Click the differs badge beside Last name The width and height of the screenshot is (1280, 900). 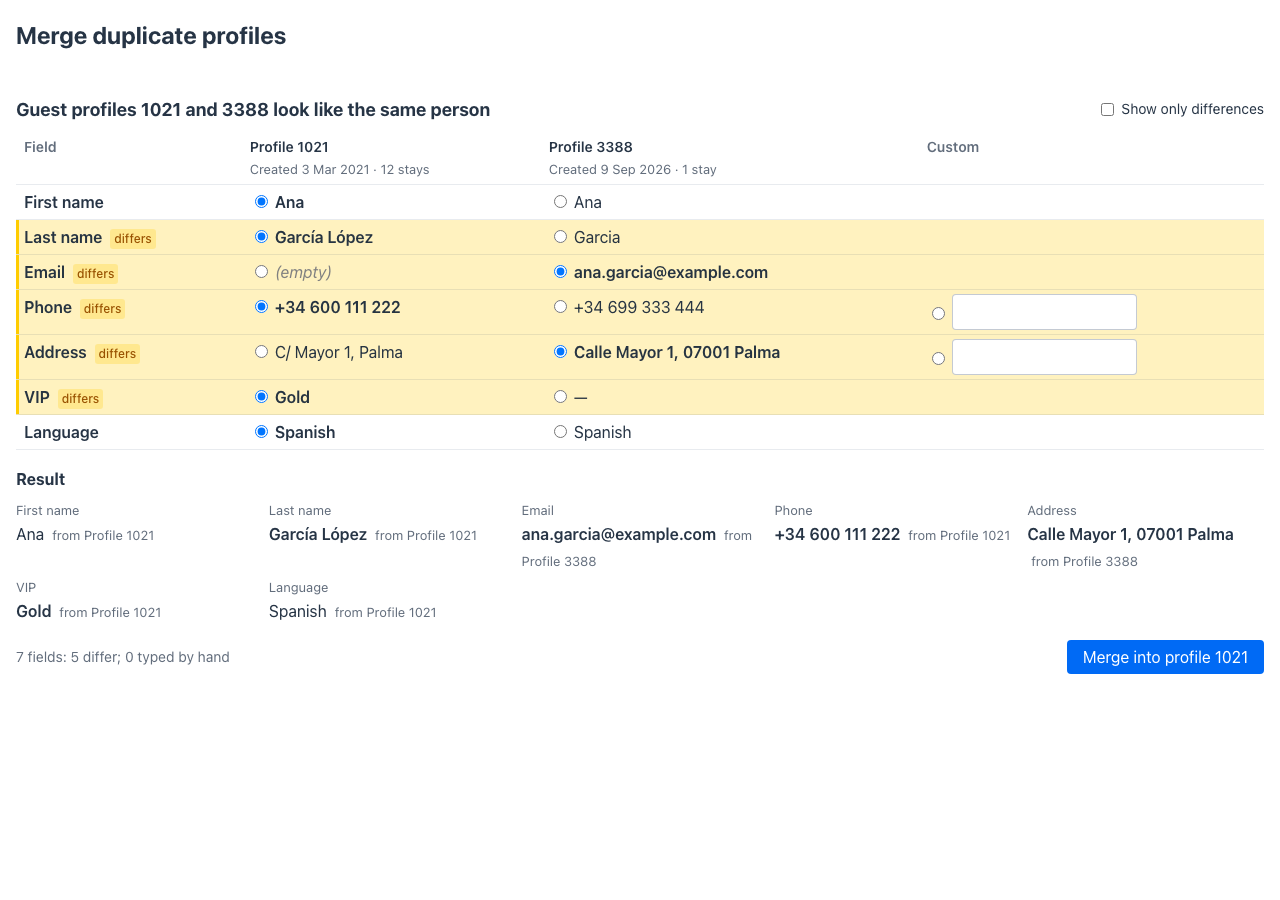pyautogui.click(x=133, y=239)
